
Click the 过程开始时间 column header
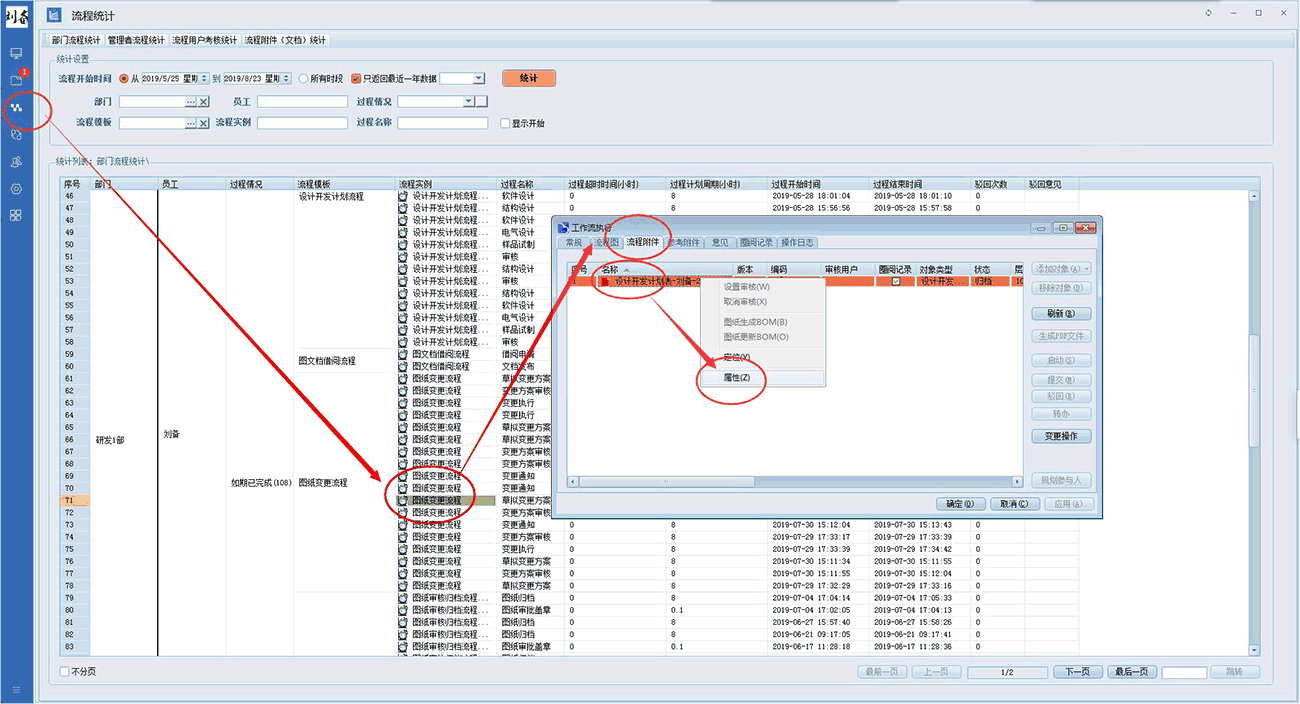819,184
